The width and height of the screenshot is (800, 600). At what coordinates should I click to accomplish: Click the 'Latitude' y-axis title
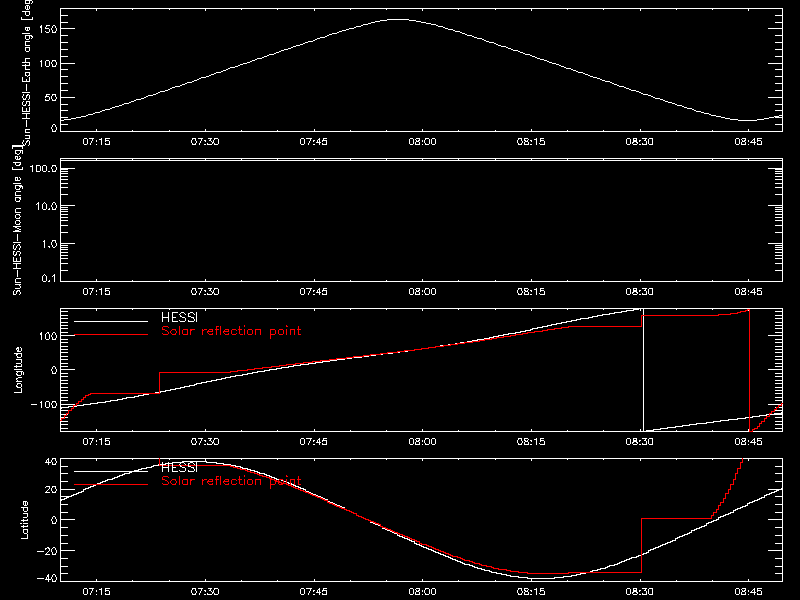24,520
